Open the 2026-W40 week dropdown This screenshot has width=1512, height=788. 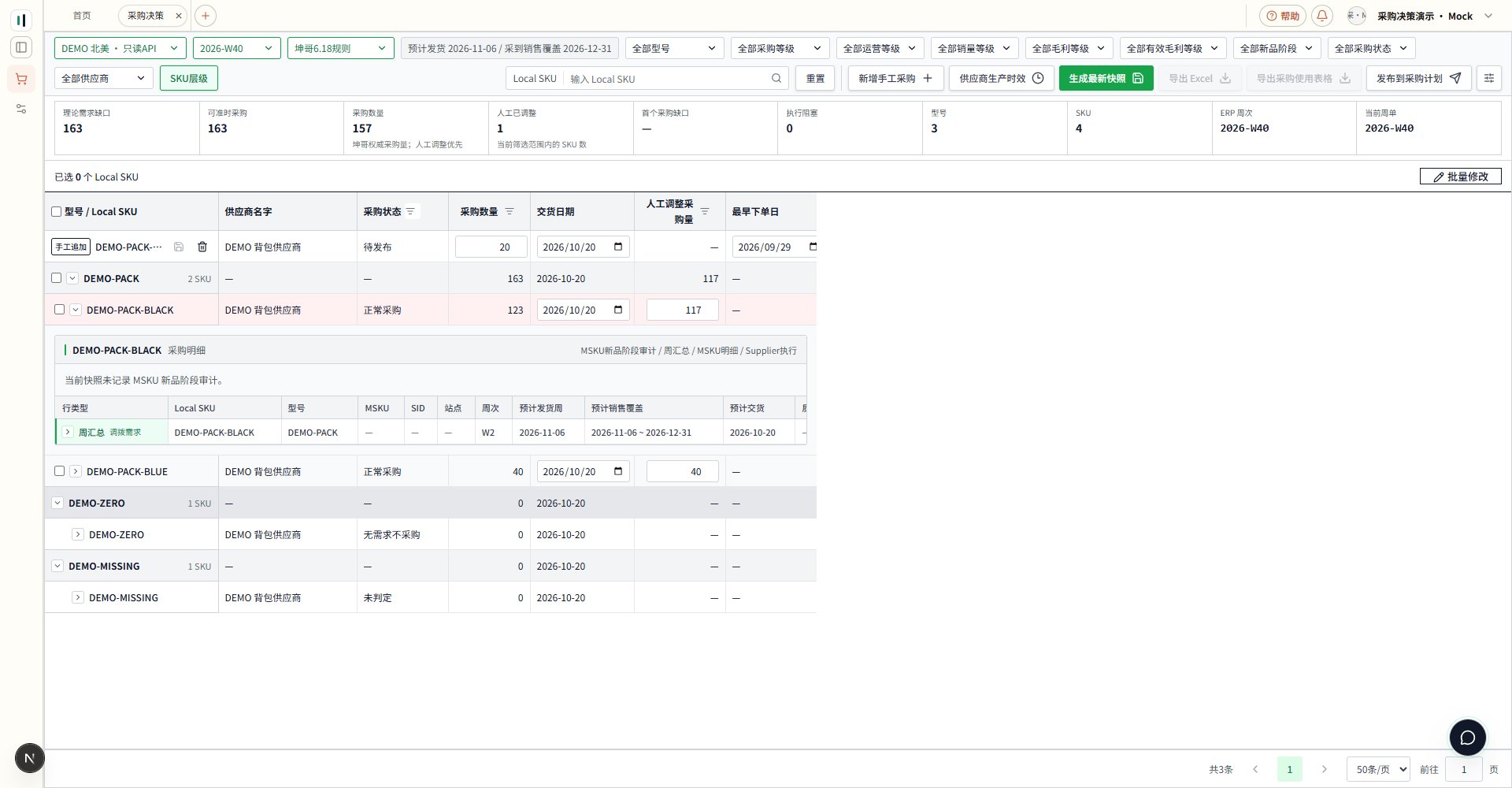[236, 48]
